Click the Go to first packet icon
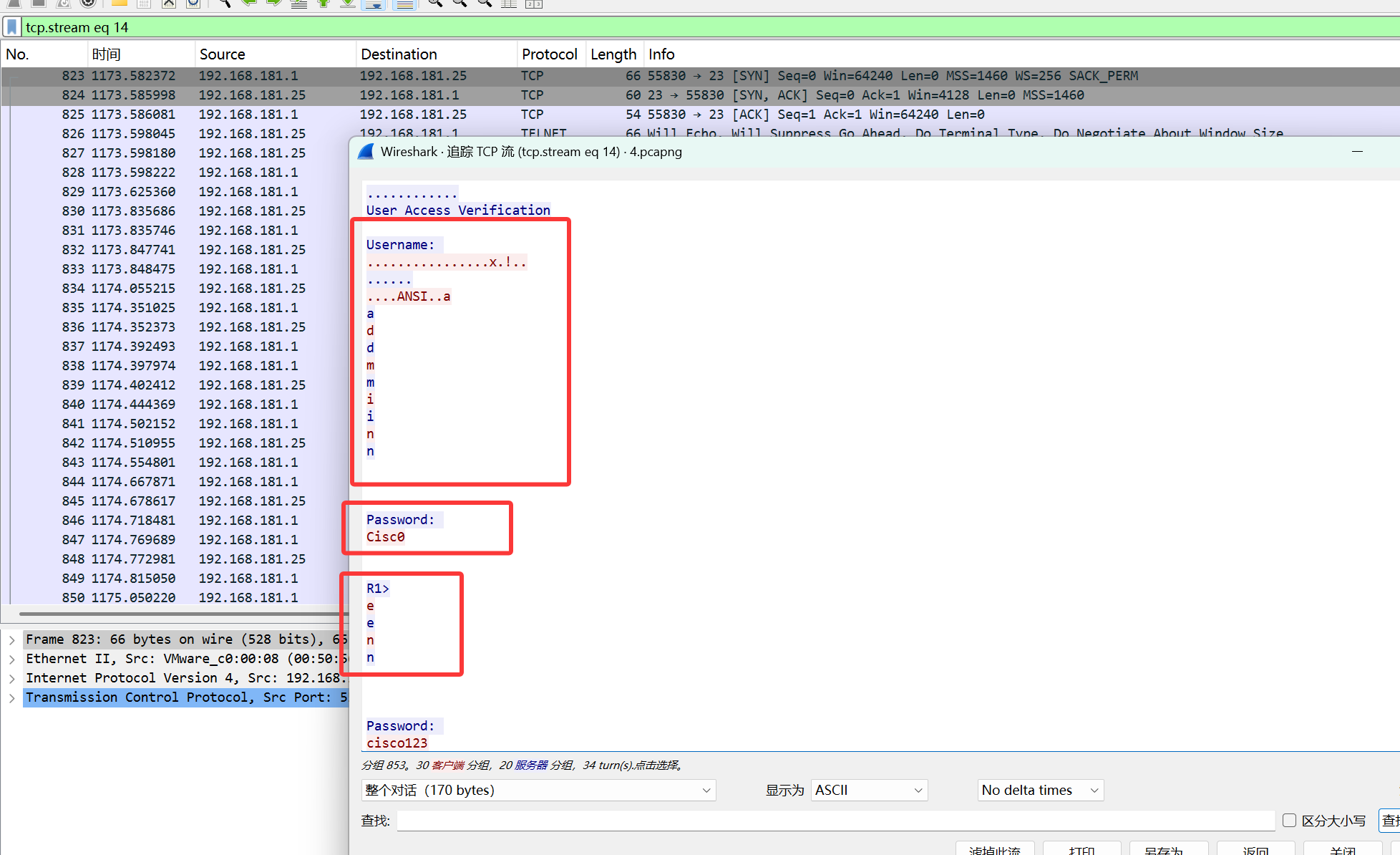Screen dimensions: 1400x855 coord(324,3)
